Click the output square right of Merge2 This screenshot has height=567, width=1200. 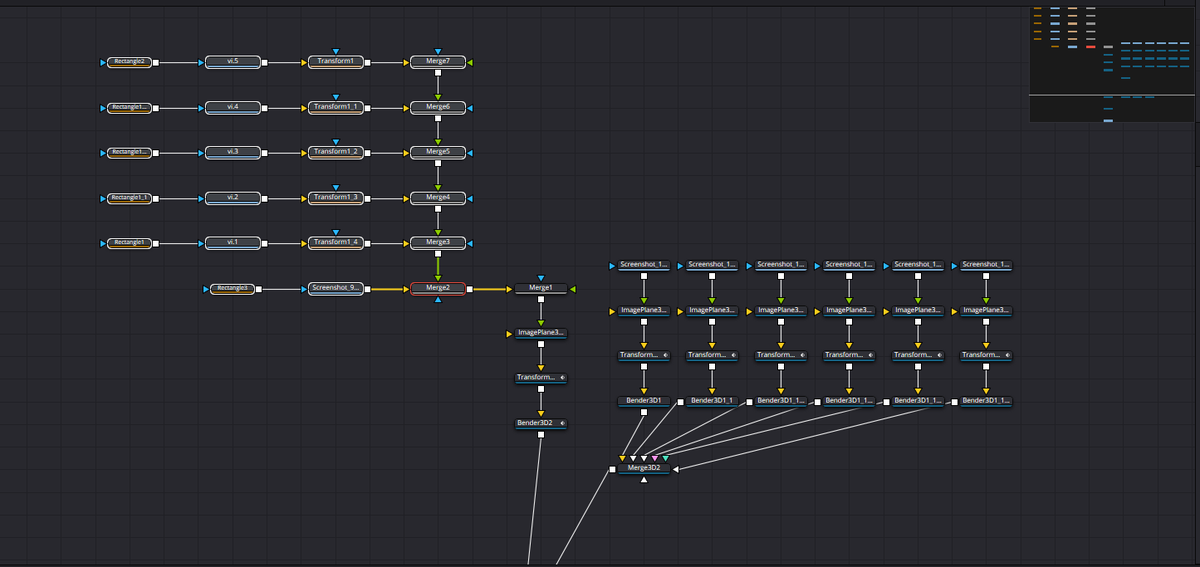coord(470,289)
